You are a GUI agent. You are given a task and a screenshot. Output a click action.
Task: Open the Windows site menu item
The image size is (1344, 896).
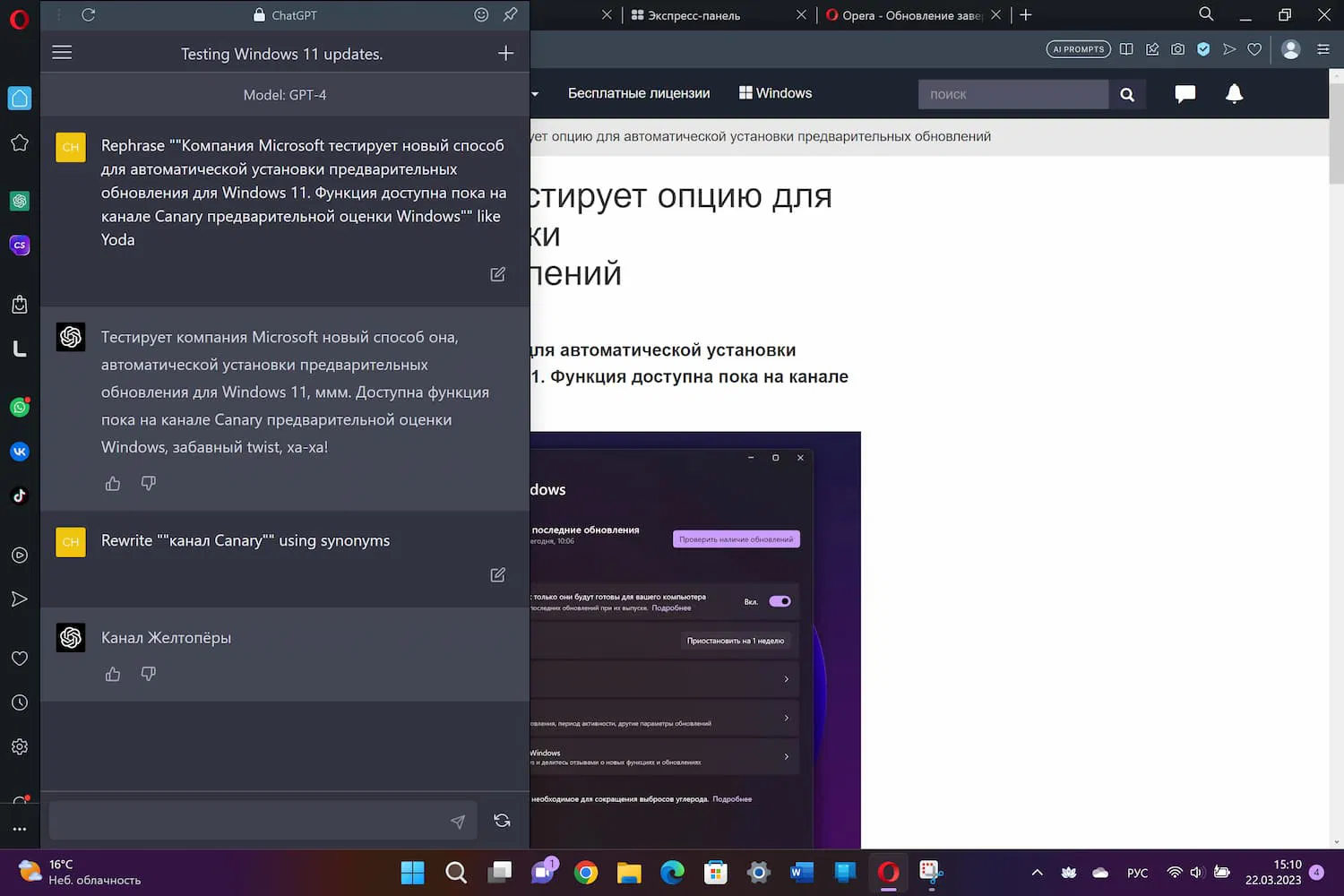pyautogui.click(x=776, y=93)
